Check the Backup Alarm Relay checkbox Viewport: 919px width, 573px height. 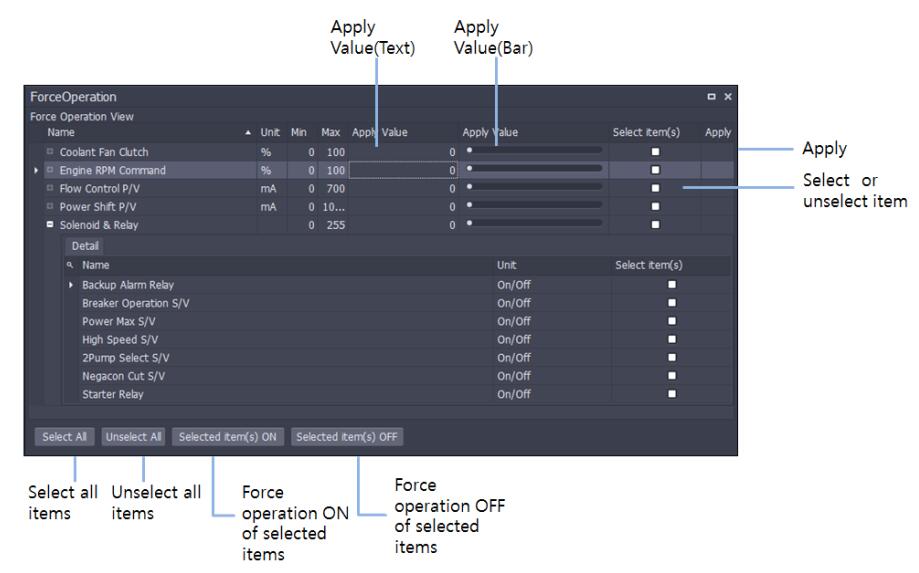tap(672, 285)
